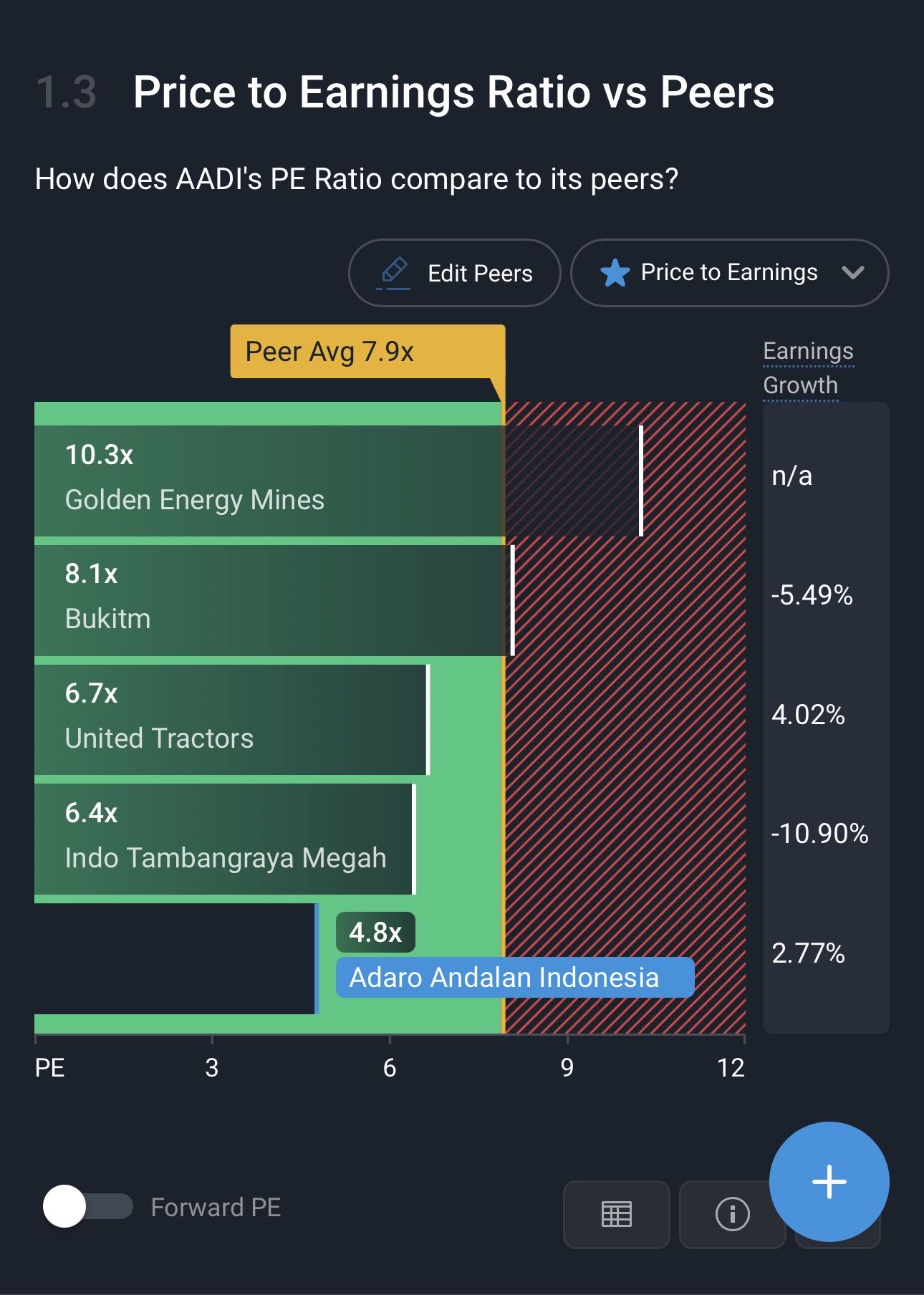Viewport: 924px width, 1295px height.
Task: Click the -10.90% earnings growth value
Action: 819,834
